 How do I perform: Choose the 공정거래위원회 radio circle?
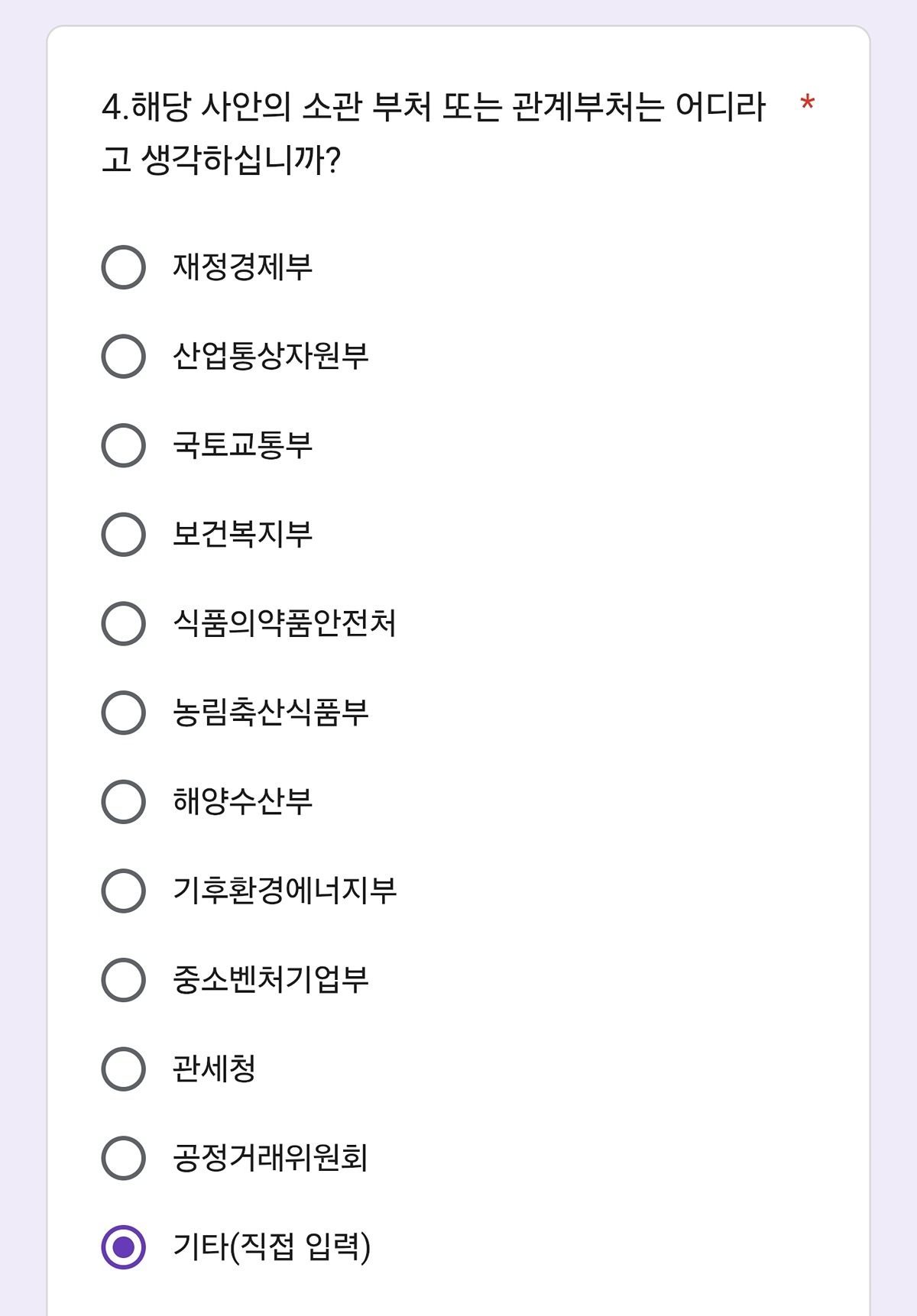(123, 1158)
